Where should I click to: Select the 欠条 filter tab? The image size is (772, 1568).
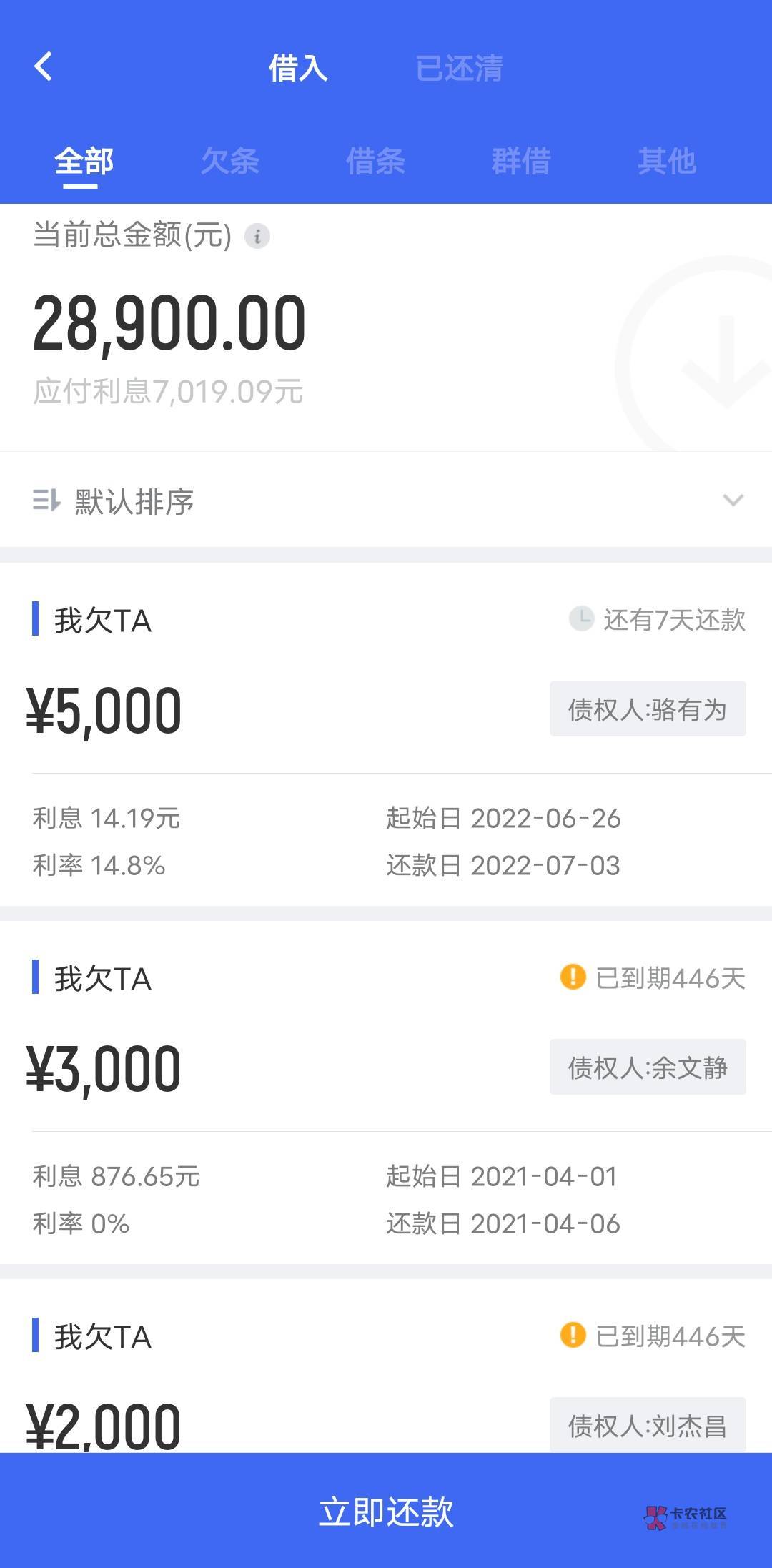click(x=229, y=161)
